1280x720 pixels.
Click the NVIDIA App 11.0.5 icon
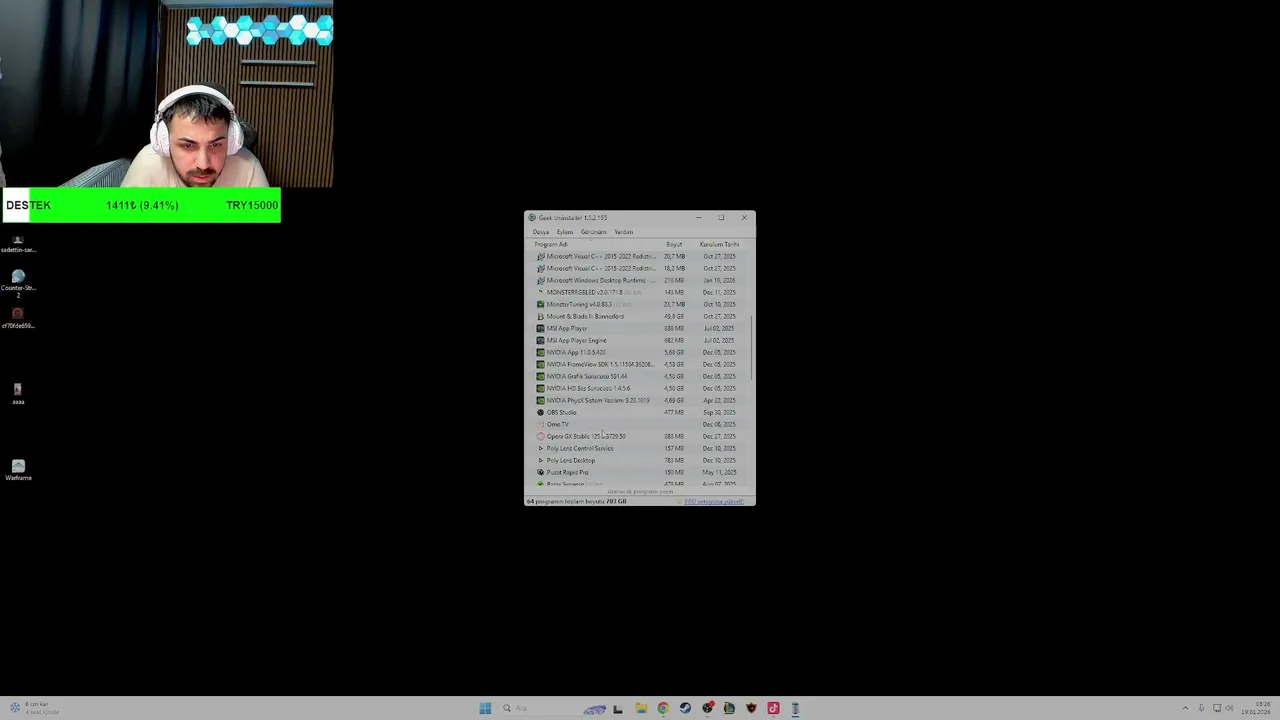[x=541, y=352]
